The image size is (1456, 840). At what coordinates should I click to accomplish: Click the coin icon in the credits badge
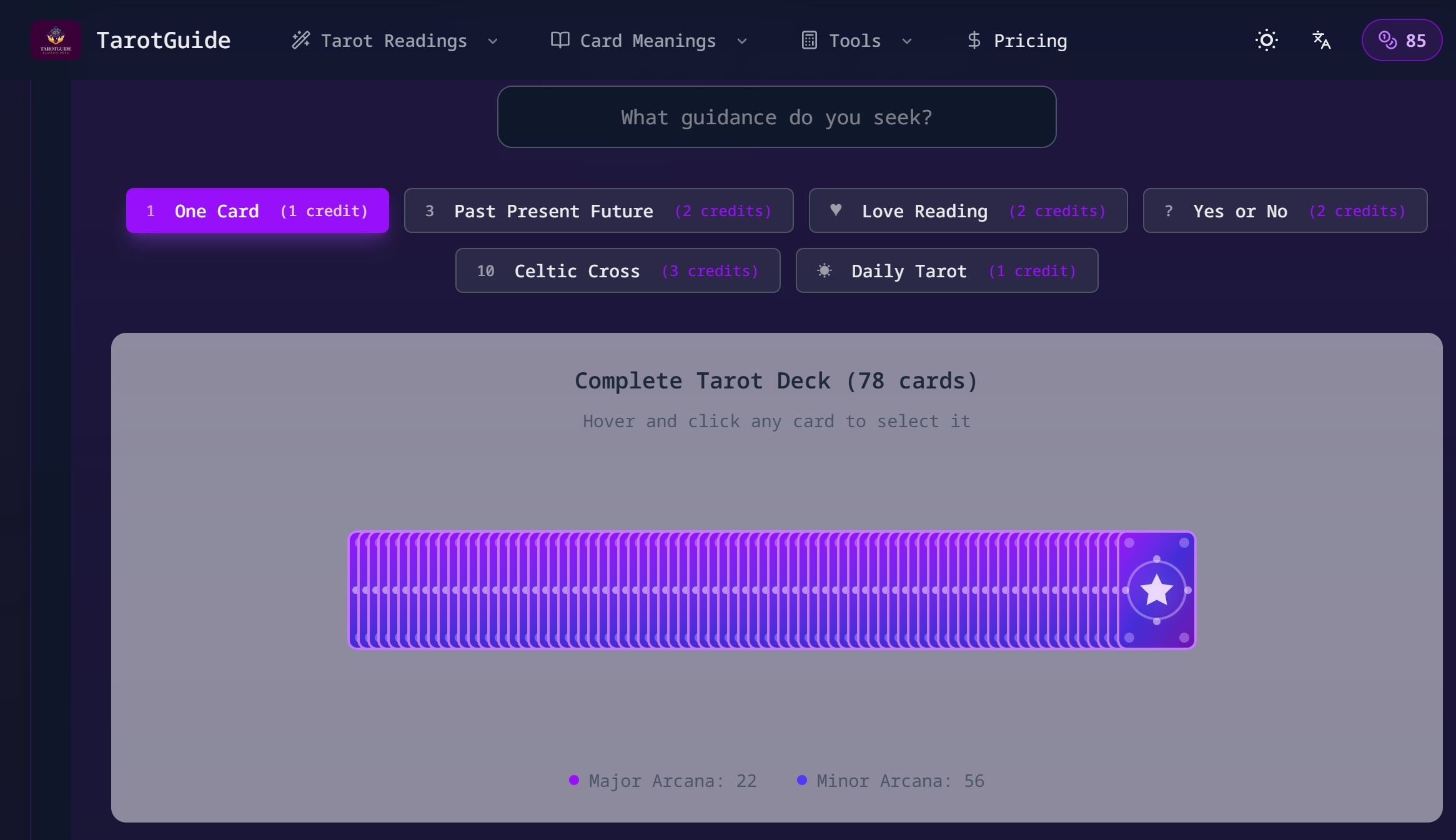[1388, 40]
